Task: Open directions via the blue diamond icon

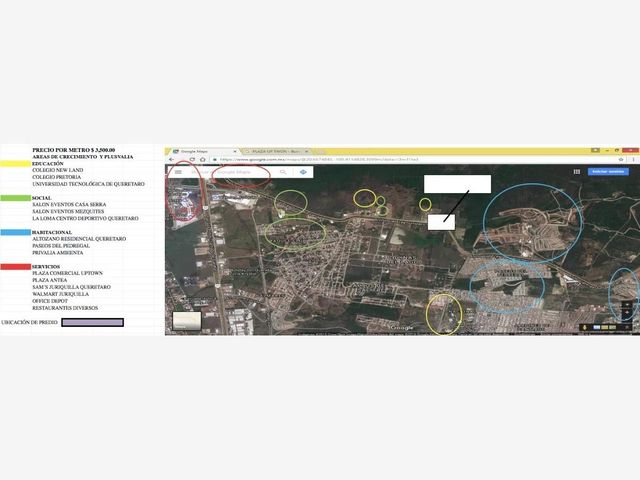Action: point(303,172)
